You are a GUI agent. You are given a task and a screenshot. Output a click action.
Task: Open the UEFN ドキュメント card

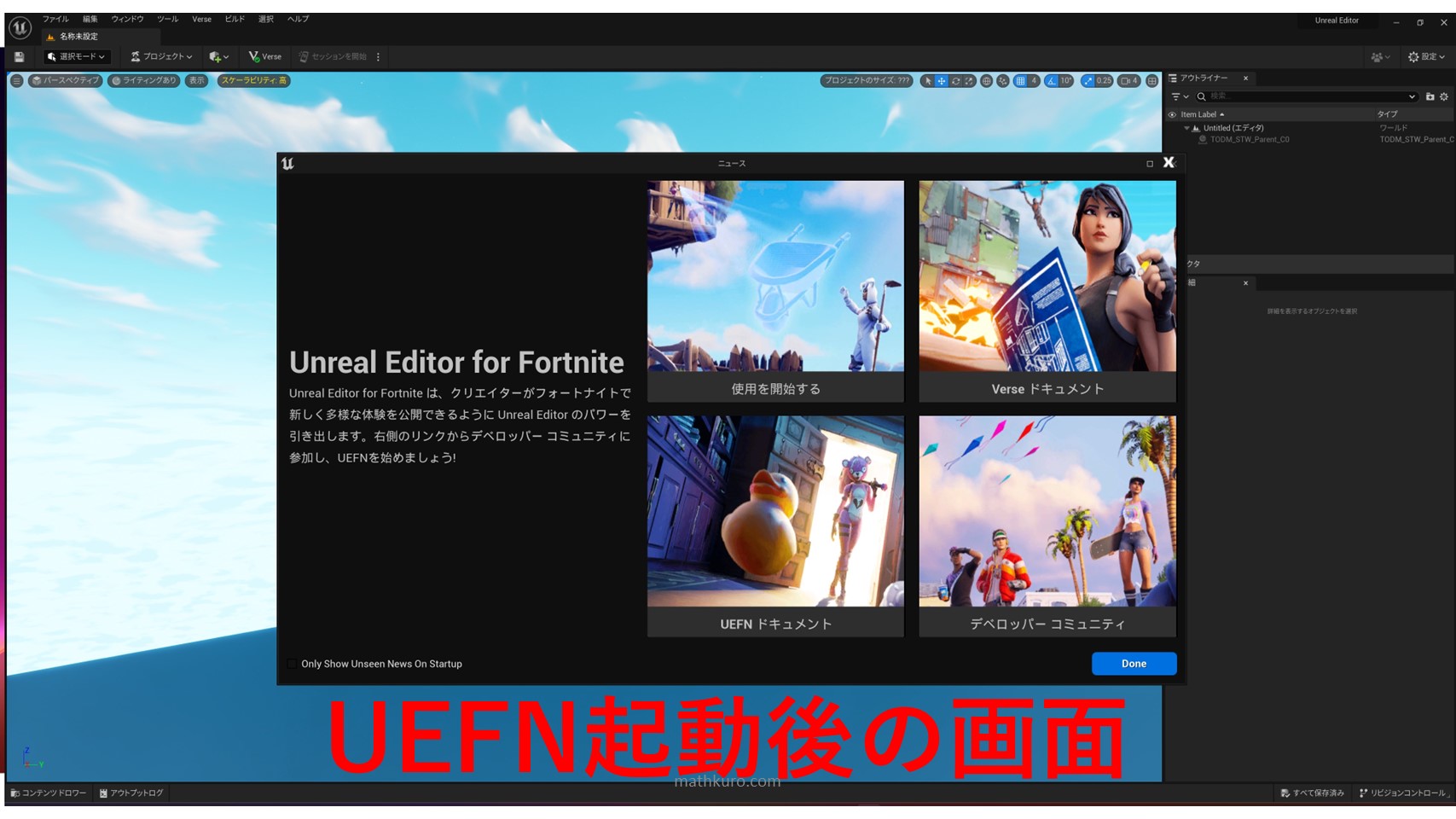[x=775, y=526]
